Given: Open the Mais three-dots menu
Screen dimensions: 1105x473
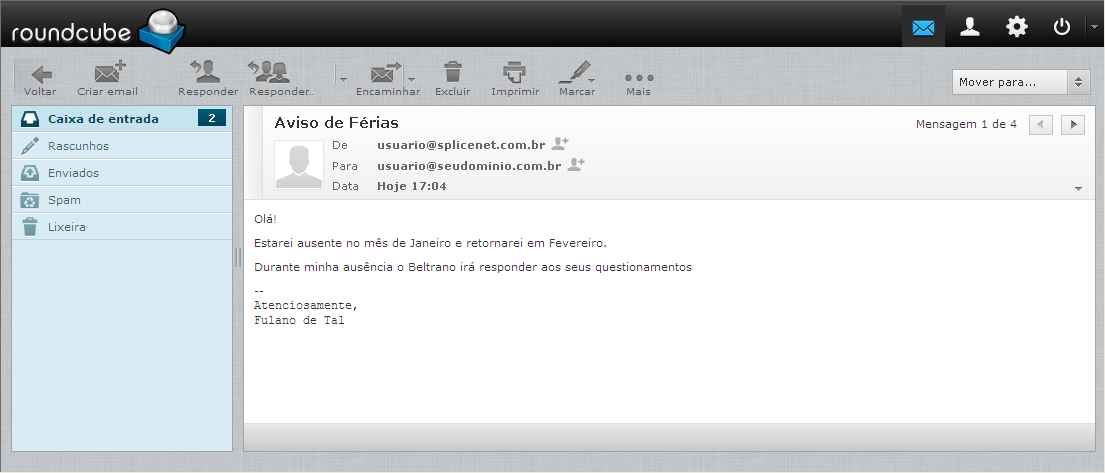Looking at the screenshot, I should tap(639, 78).
